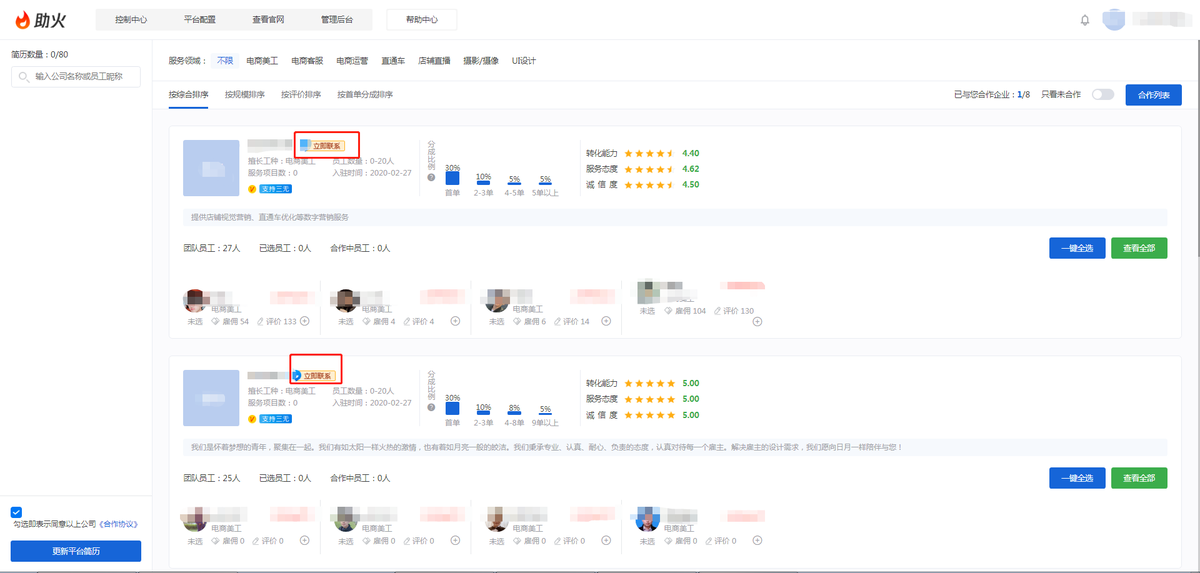The image size is (1200, 573).
Task: Sort companies by 按评价排序
Action: click(x=301, y=95)
